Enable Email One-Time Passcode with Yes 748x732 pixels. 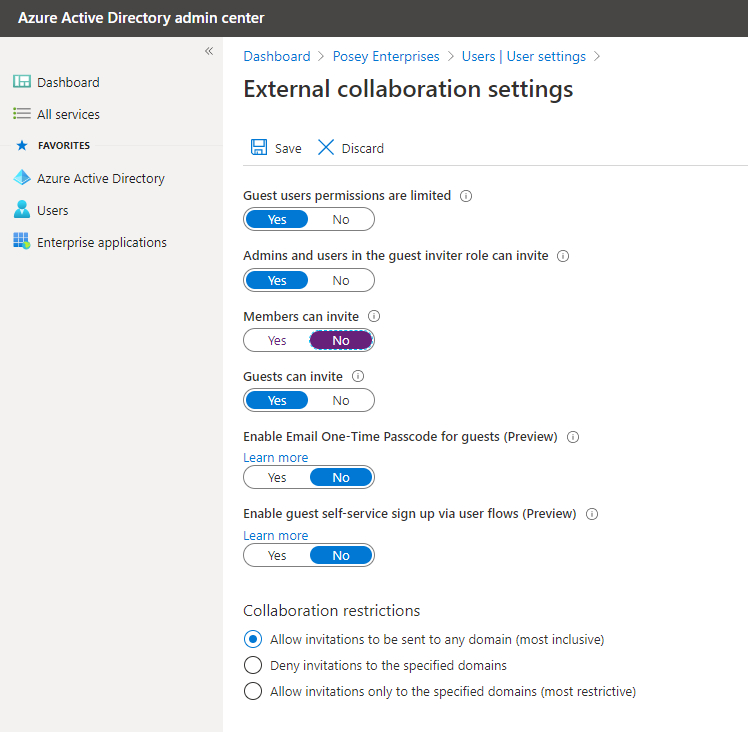point(277,477)
